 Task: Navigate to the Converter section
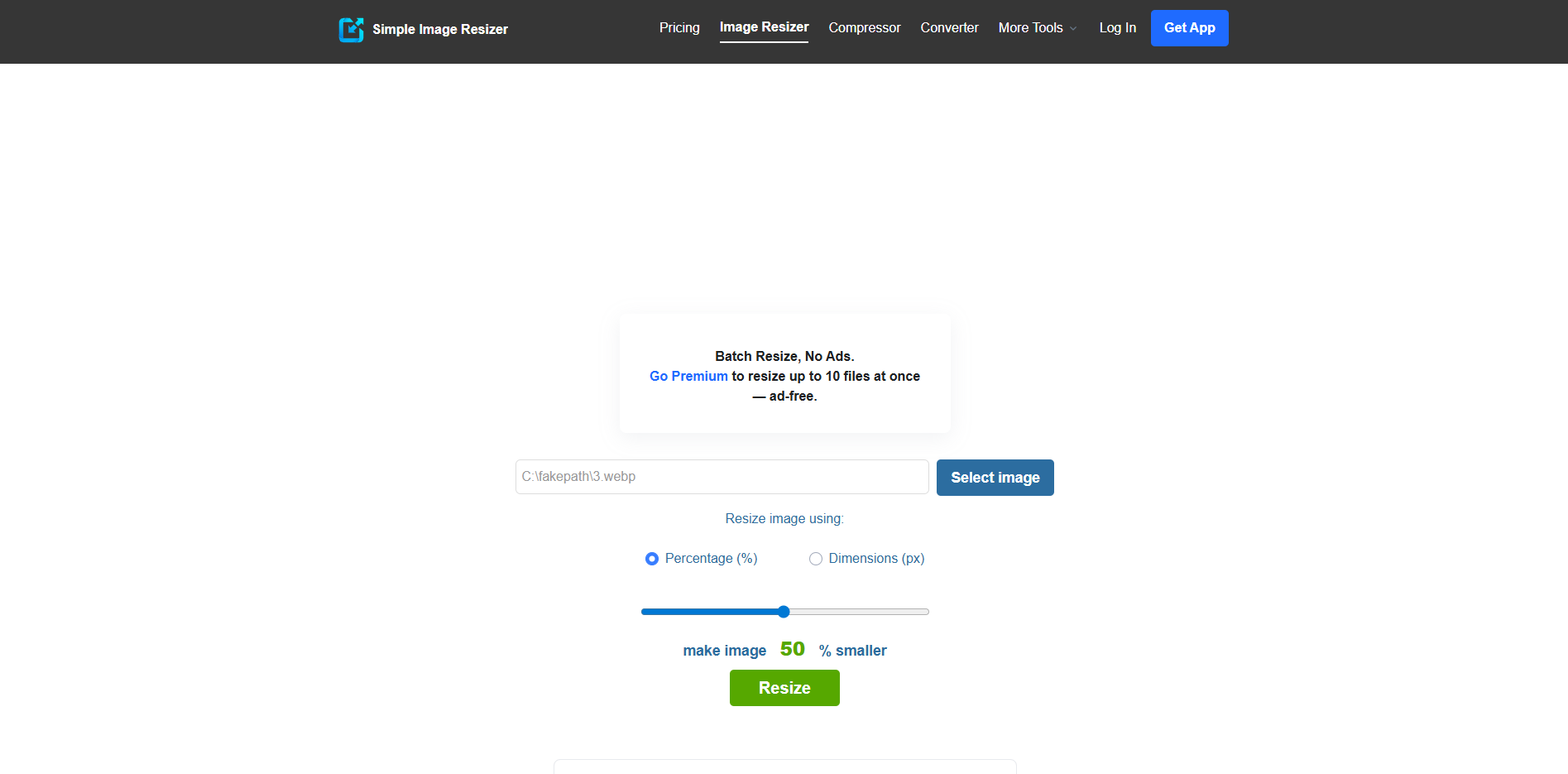(x=949, y=27)
